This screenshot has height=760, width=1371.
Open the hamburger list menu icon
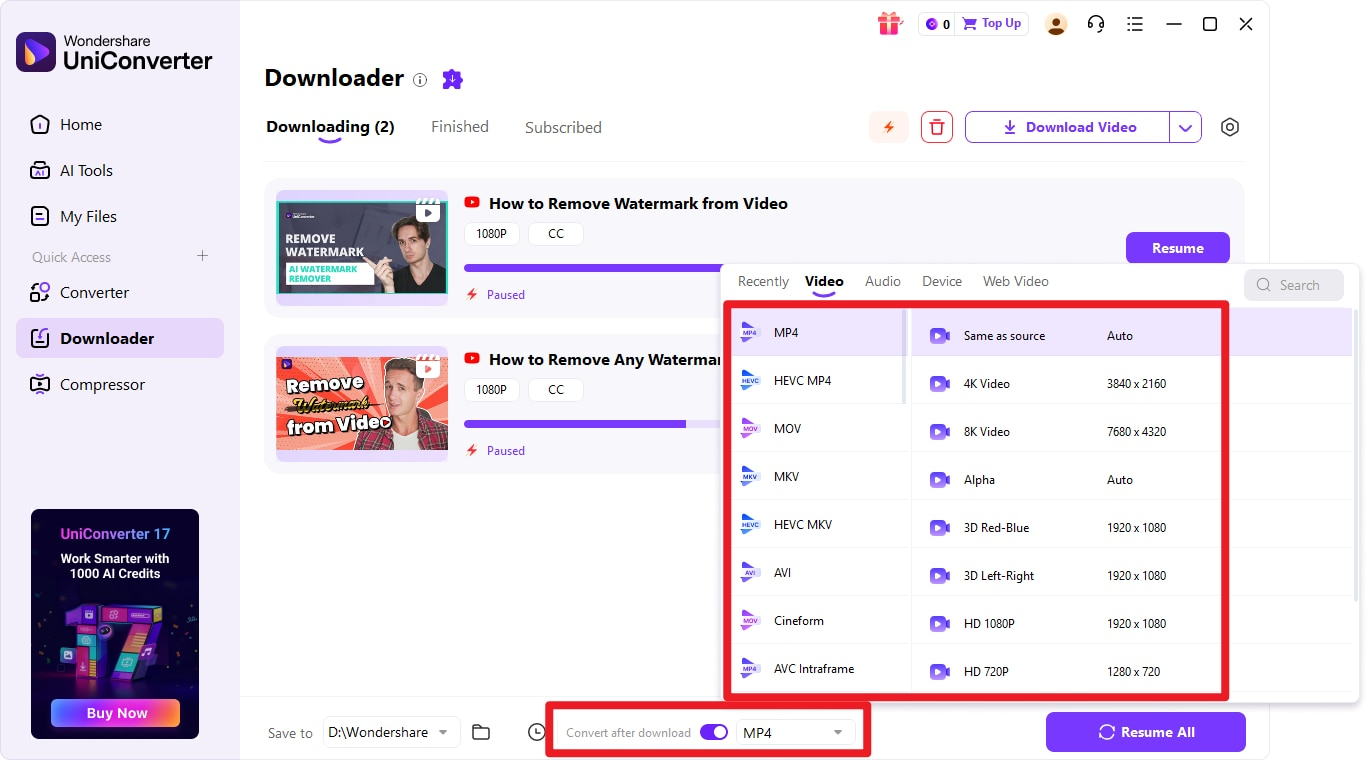coord(1135,24)
